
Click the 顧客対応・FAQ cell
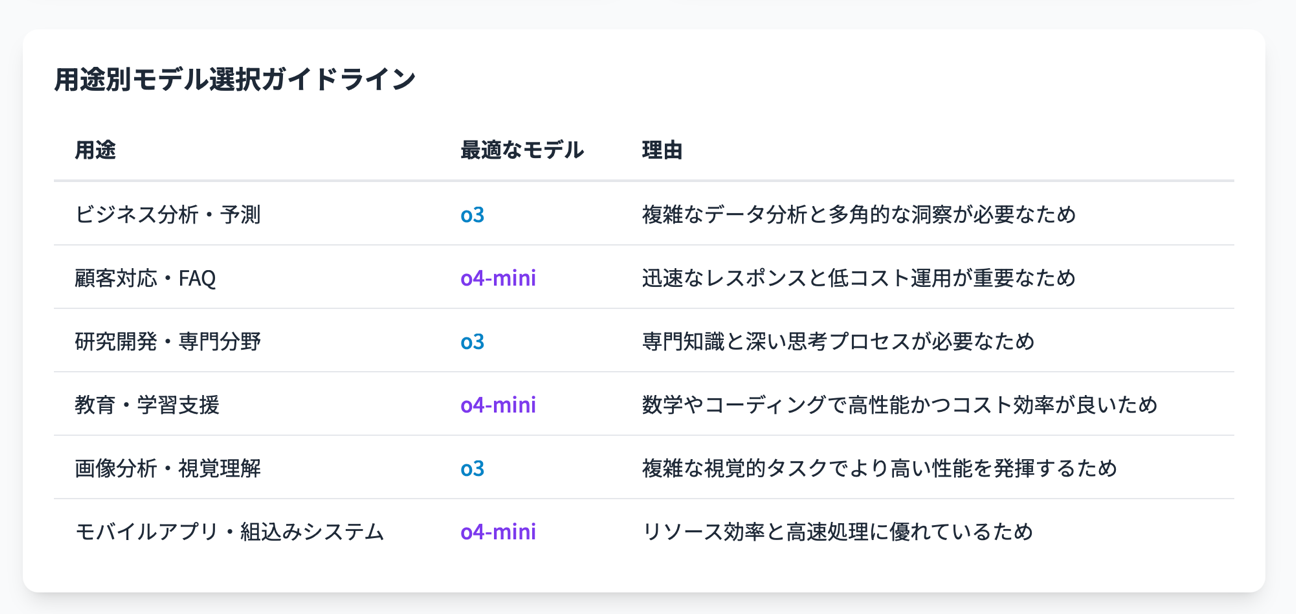point(145,278)
